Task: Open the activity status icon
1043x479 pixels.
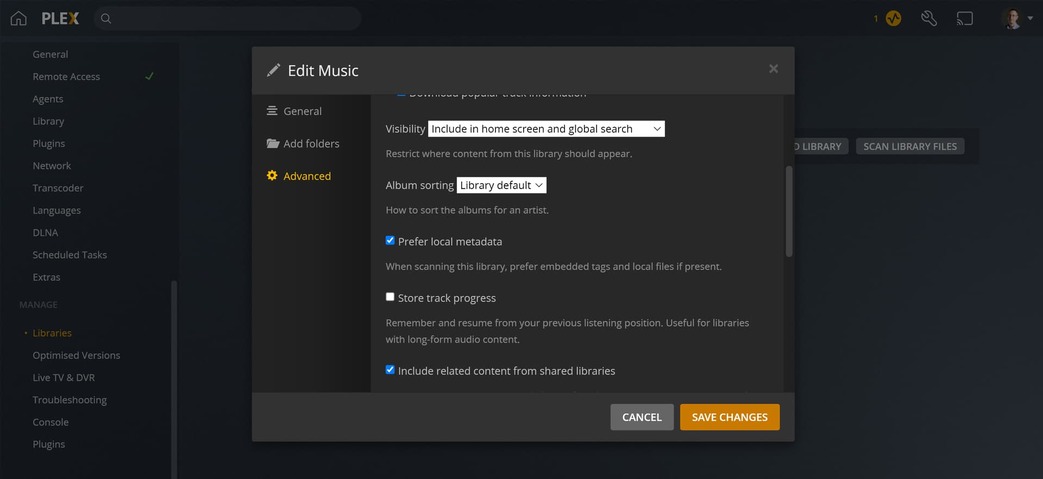Action: [x=893, y=18]
